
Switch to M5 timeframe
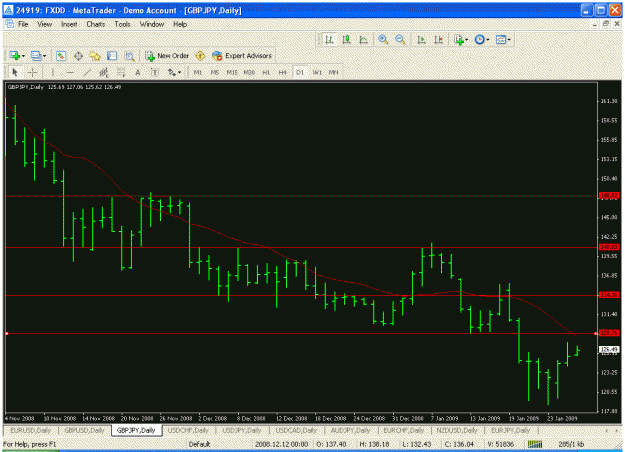pyautogui.click(x=214, y=73)
